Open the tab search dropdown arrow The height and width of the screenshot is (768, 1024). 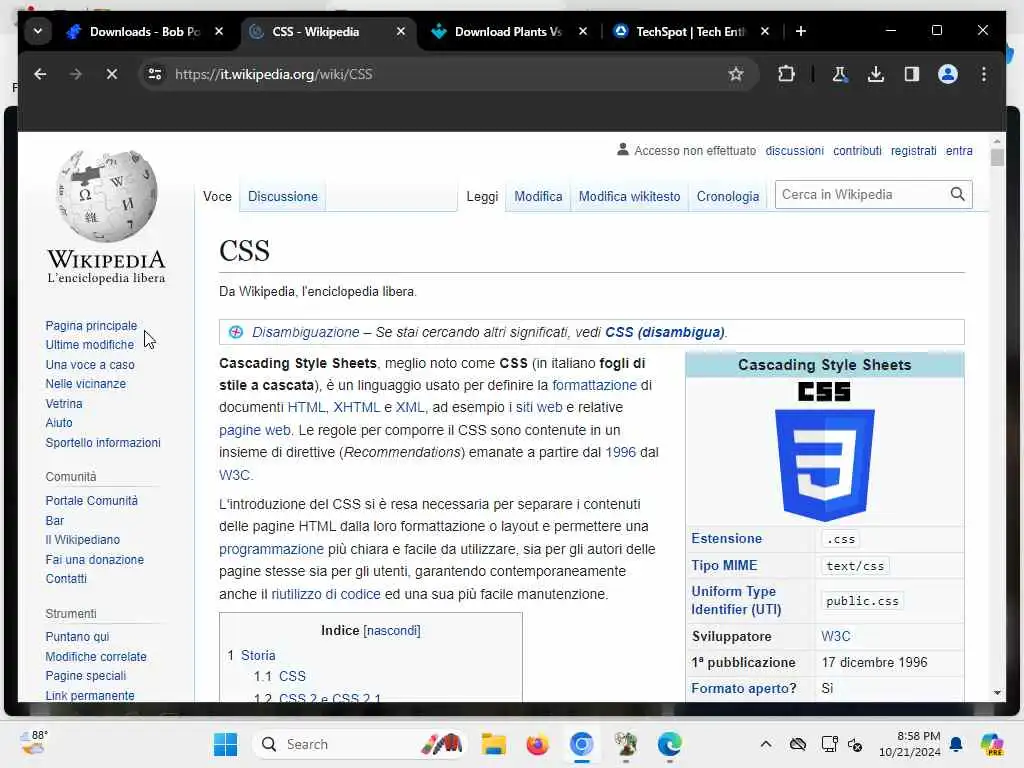[x=38, y=31]
